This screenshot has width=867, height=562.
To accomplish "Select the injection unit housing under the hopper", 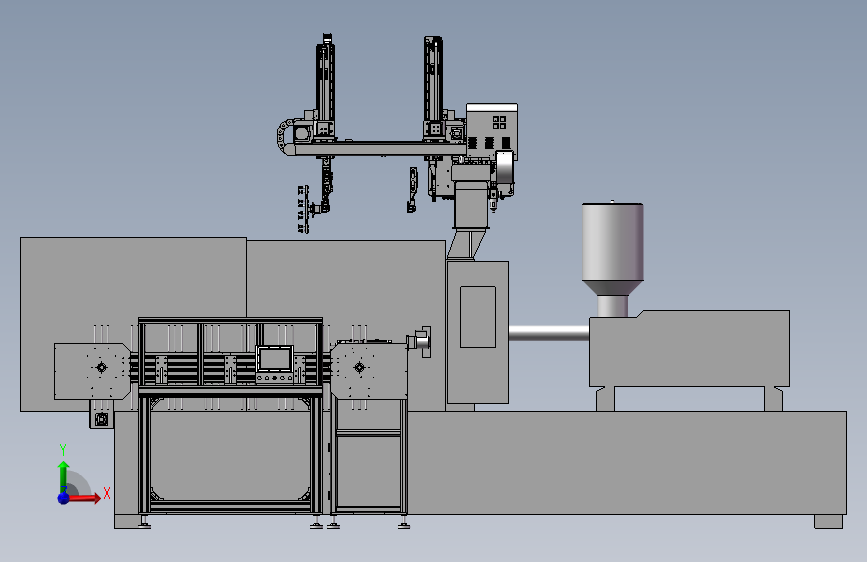I will click(689, 348).
